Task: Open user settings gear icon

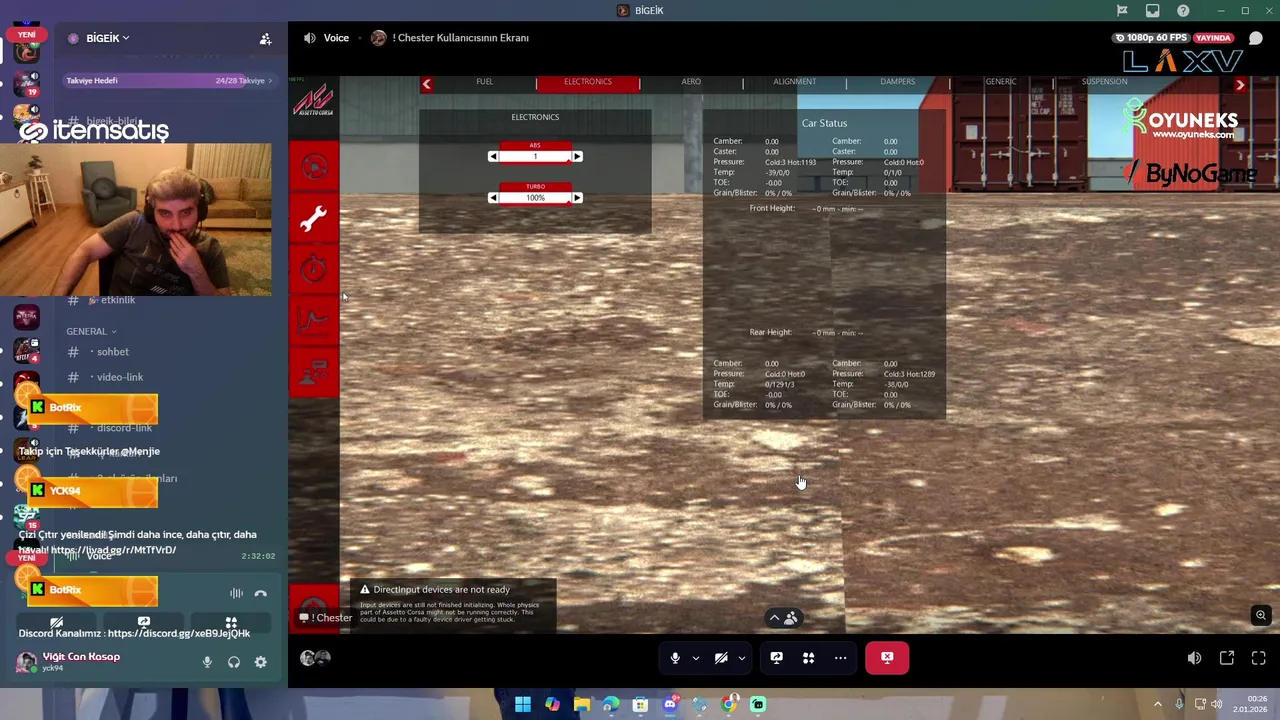Action: pyautogui.click(x=260, y=662)
